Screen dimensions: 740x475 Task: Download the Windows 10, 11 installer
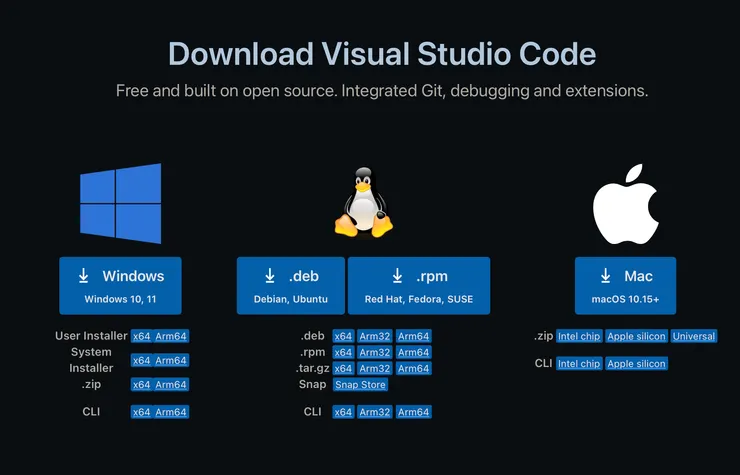tap(120, 286)
